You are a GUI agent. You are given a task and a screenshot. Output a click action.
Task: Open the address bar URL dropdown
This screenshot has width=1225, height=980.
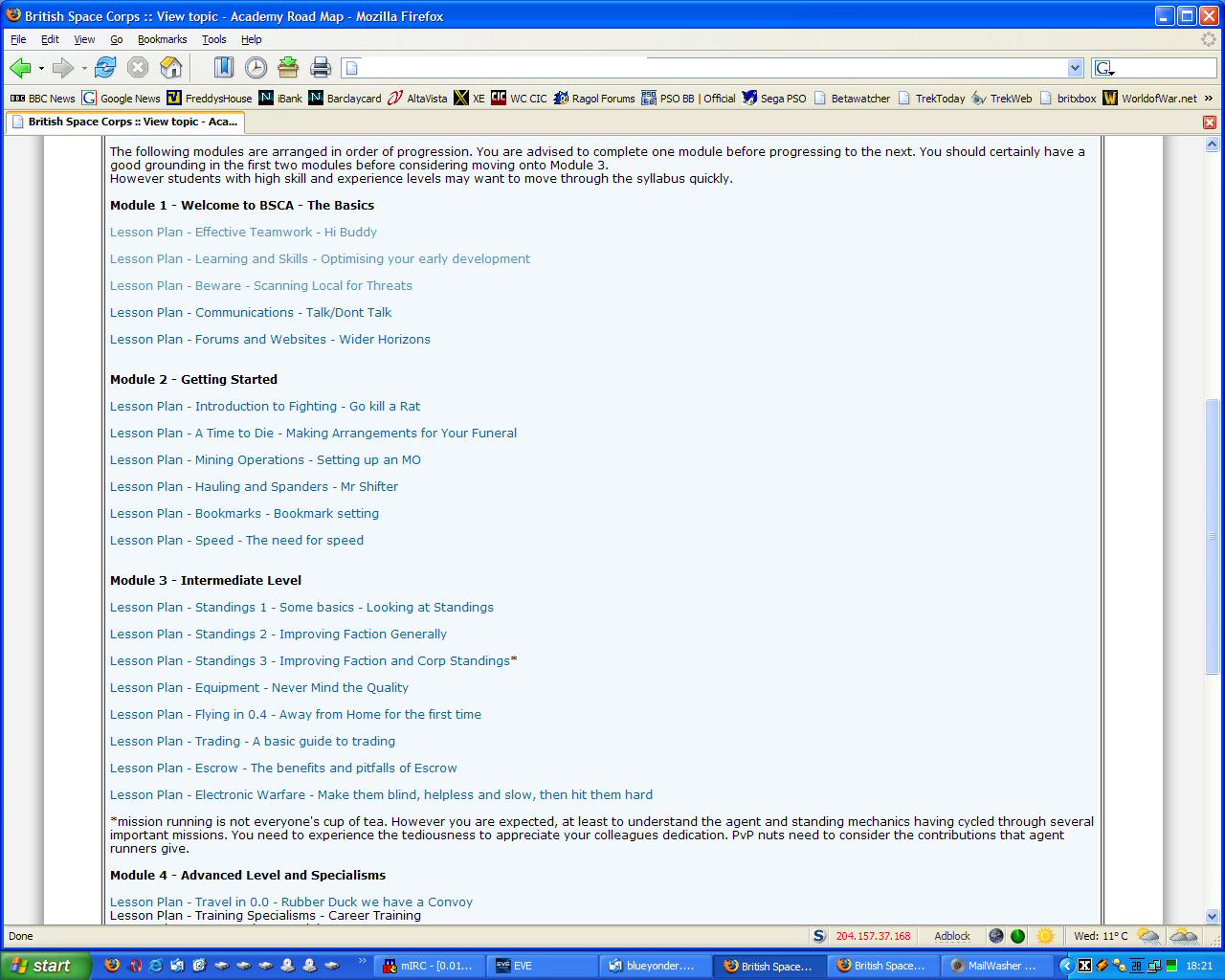pyautogui.click(x=1075, y=68)
